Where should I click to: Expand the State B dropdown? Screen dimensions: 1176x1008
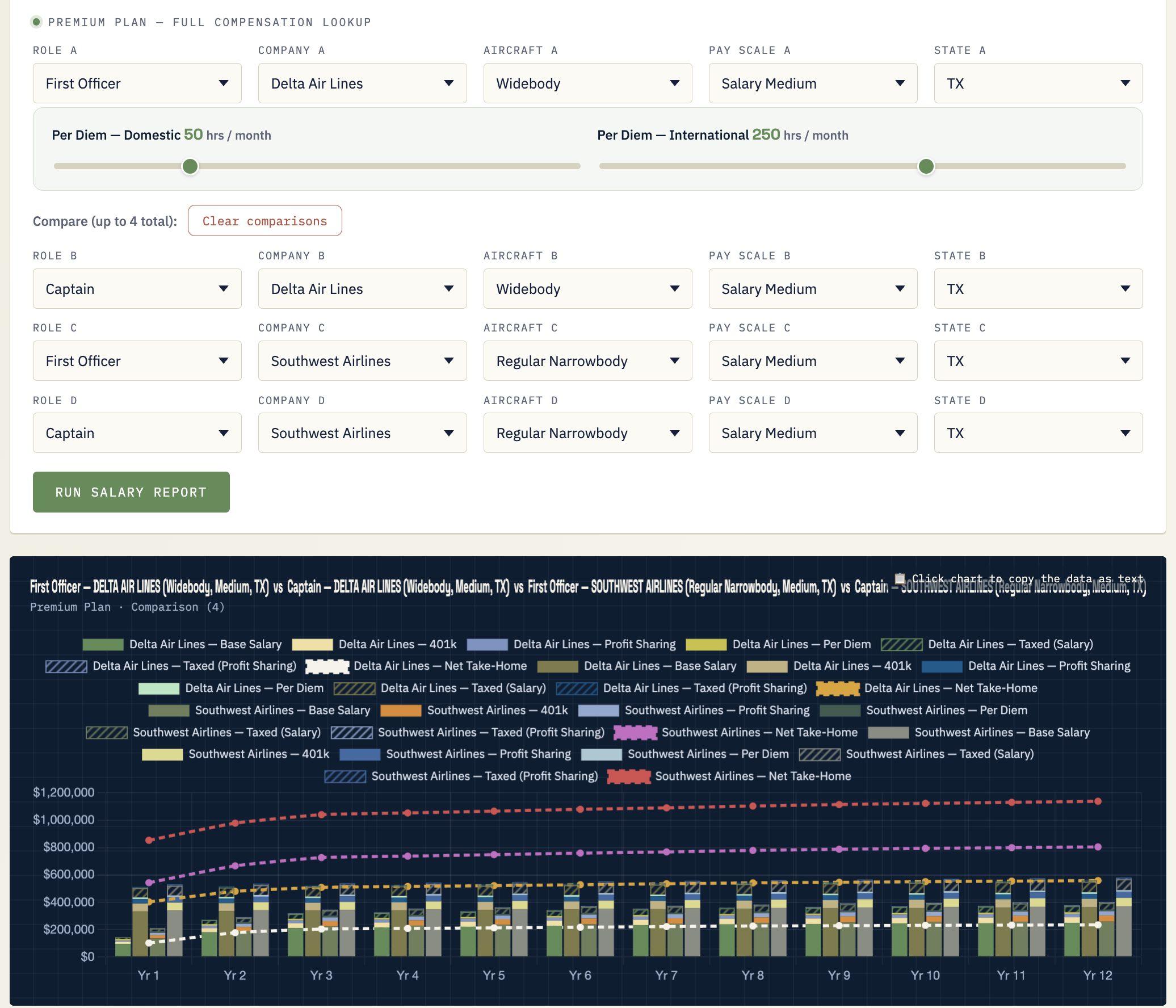[1039, 289]
